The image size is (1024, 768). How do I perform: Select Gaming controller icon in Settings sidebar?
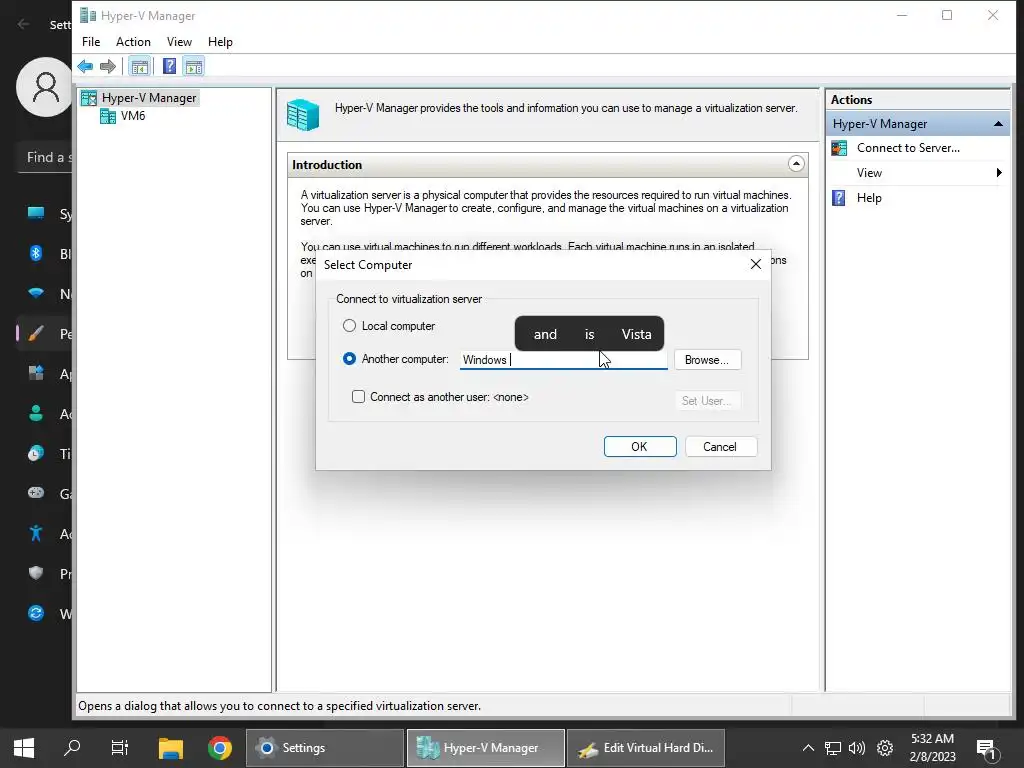pos(36,493)
